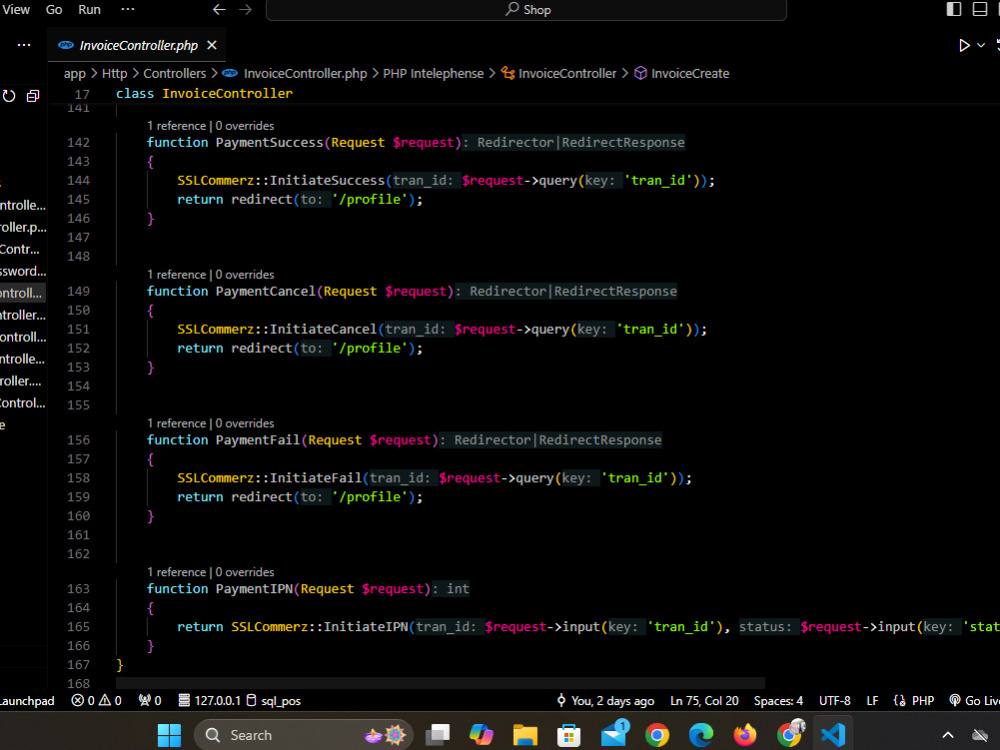The width and height of the screenshot is (1000, 750).
Task: Click the ports forwarded status icon
Action: point(150,701)
